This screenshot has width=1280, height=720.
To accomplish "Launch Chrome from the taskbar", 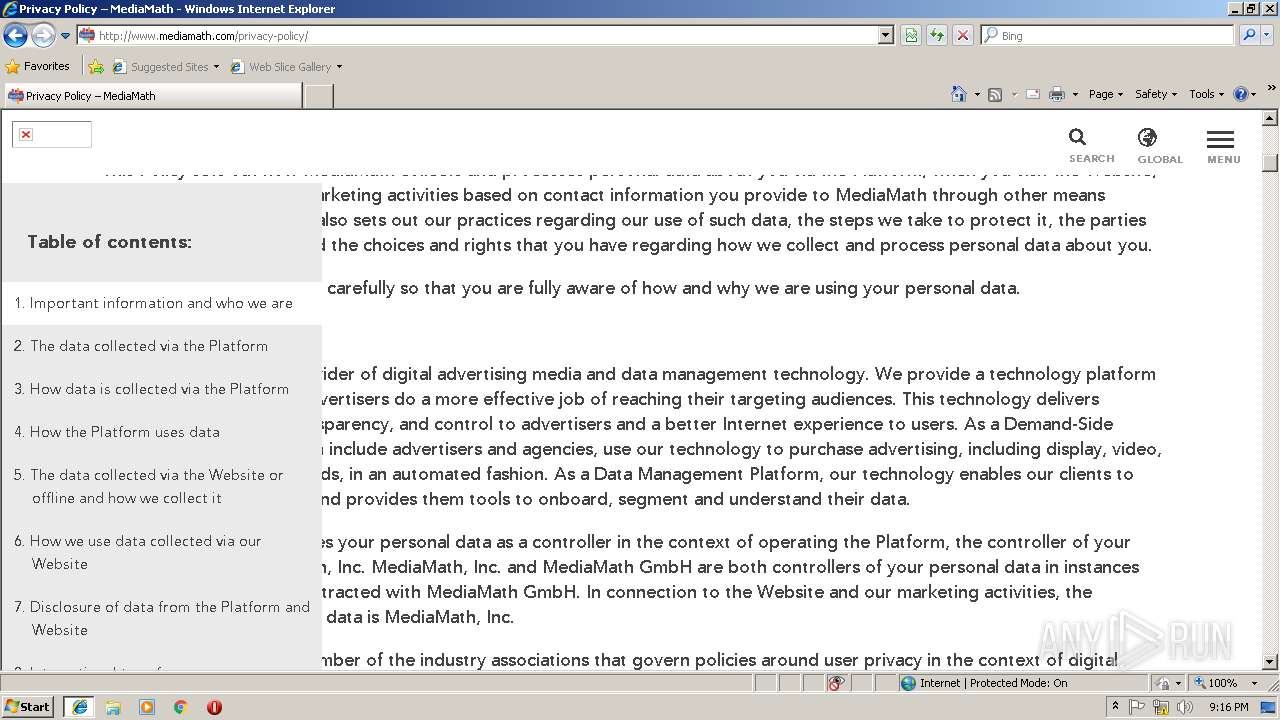I will (181, 707).
